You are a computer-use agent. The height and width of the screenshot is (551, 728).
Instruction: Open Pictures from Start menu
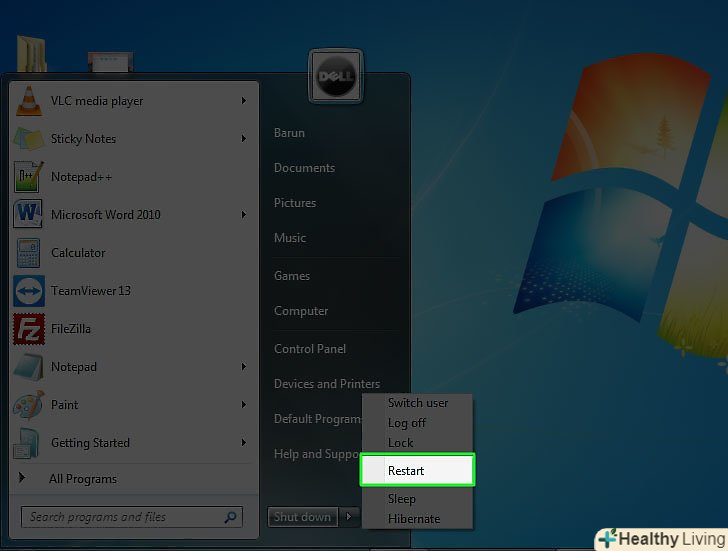[295, 203]
